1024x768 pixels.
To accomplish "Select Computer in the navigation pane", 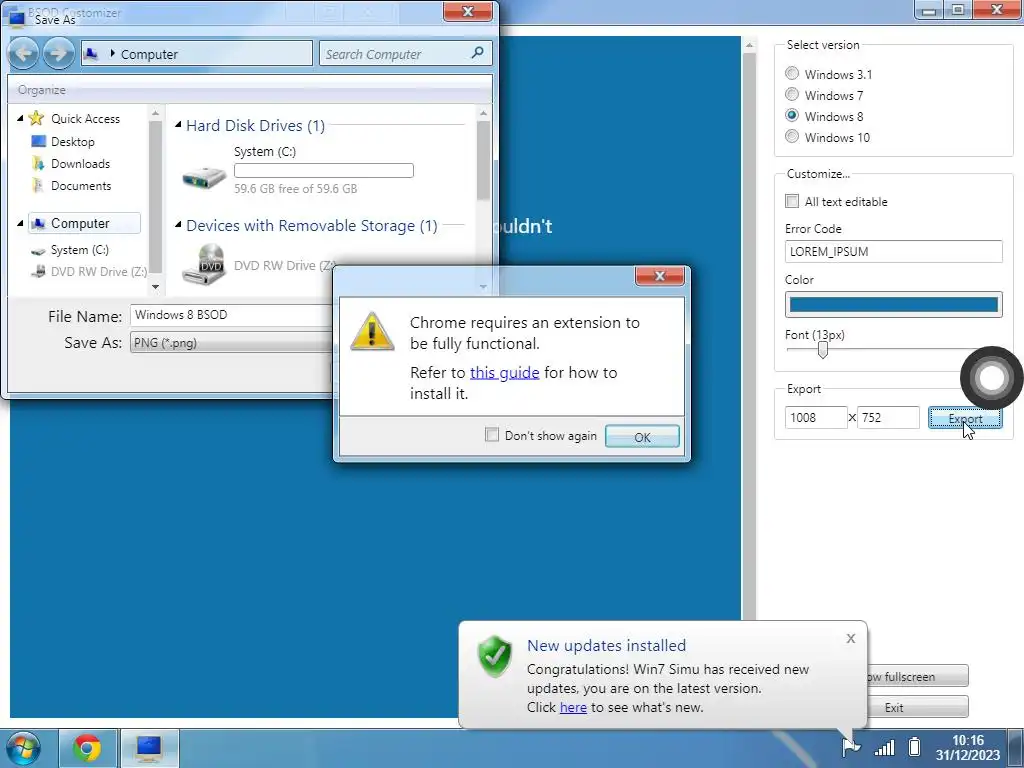I will (x=84, y=223).
